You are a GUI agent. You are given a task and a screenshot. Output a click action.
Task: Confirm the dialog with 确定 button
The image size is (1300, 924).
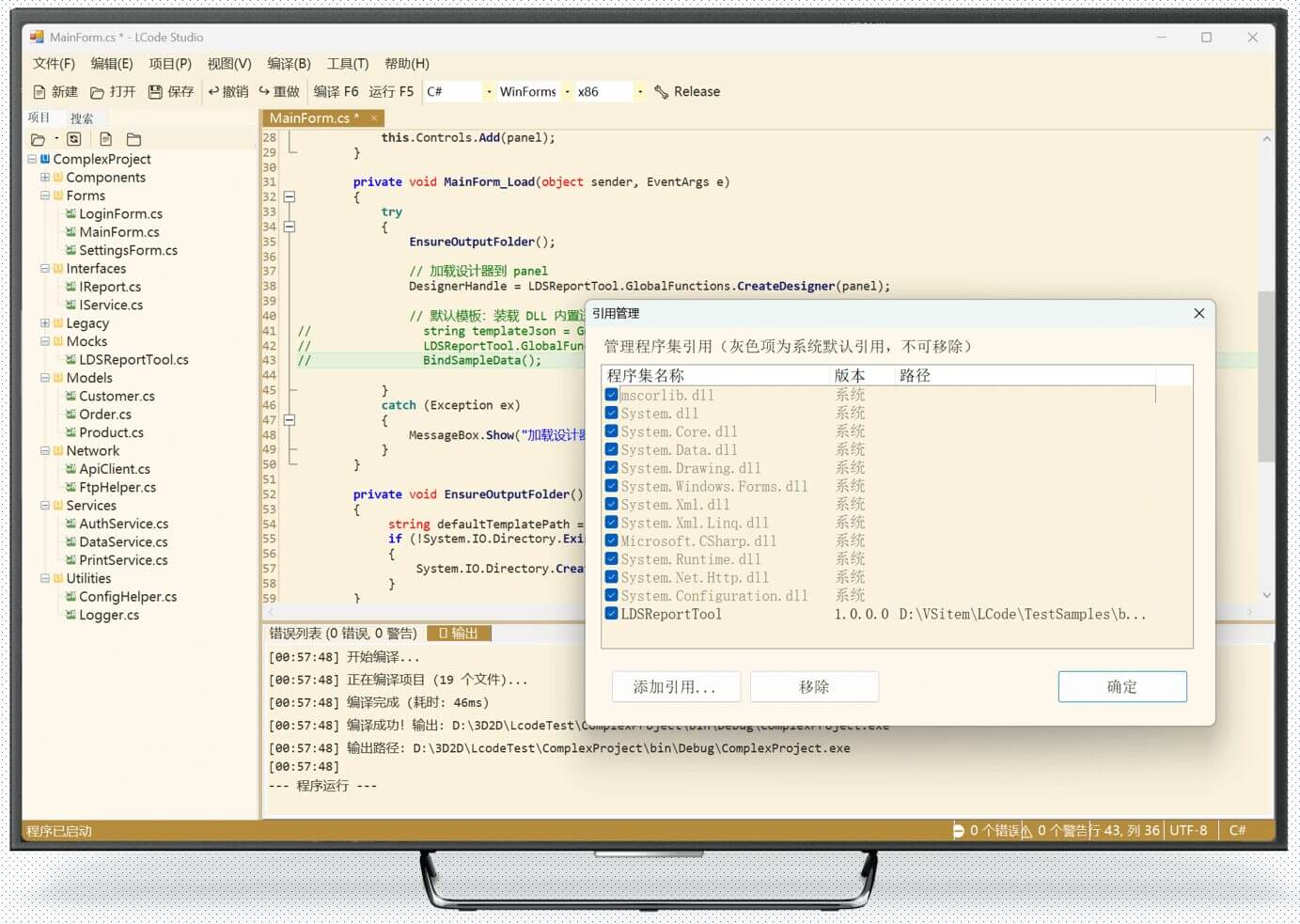pyautogui.click(x=1121, y=687)
